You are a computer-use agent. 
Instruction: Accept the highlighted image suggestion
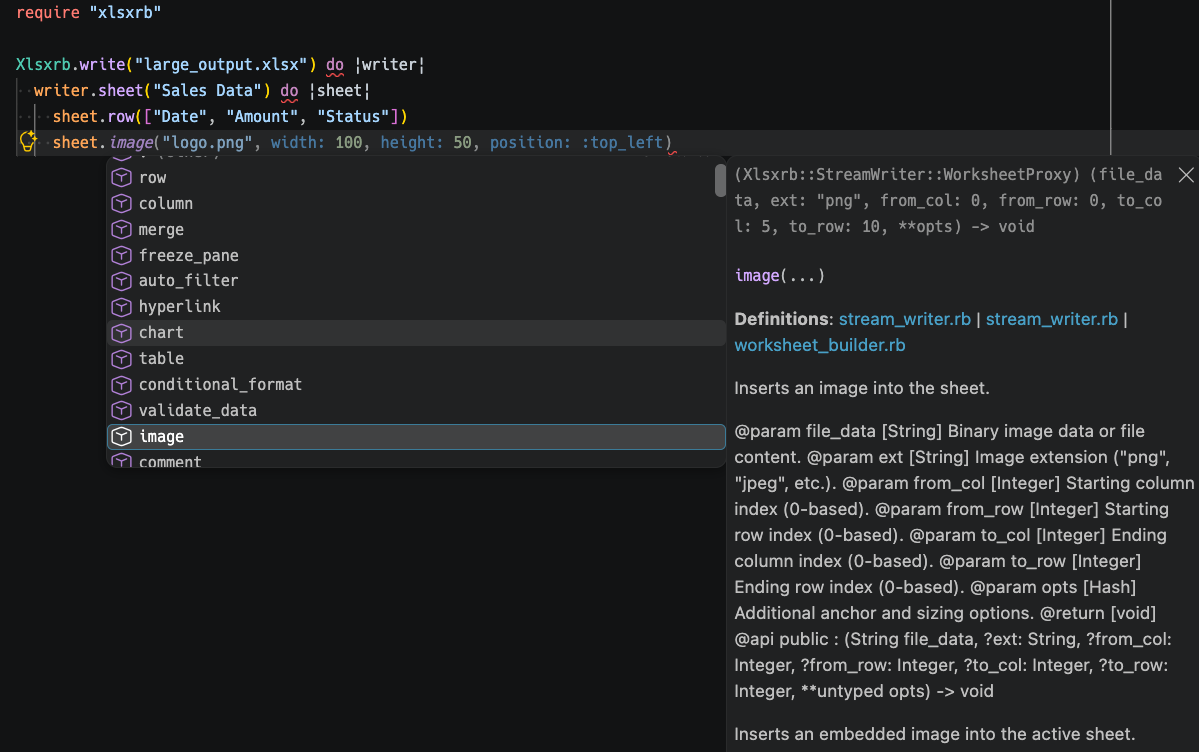416,437
